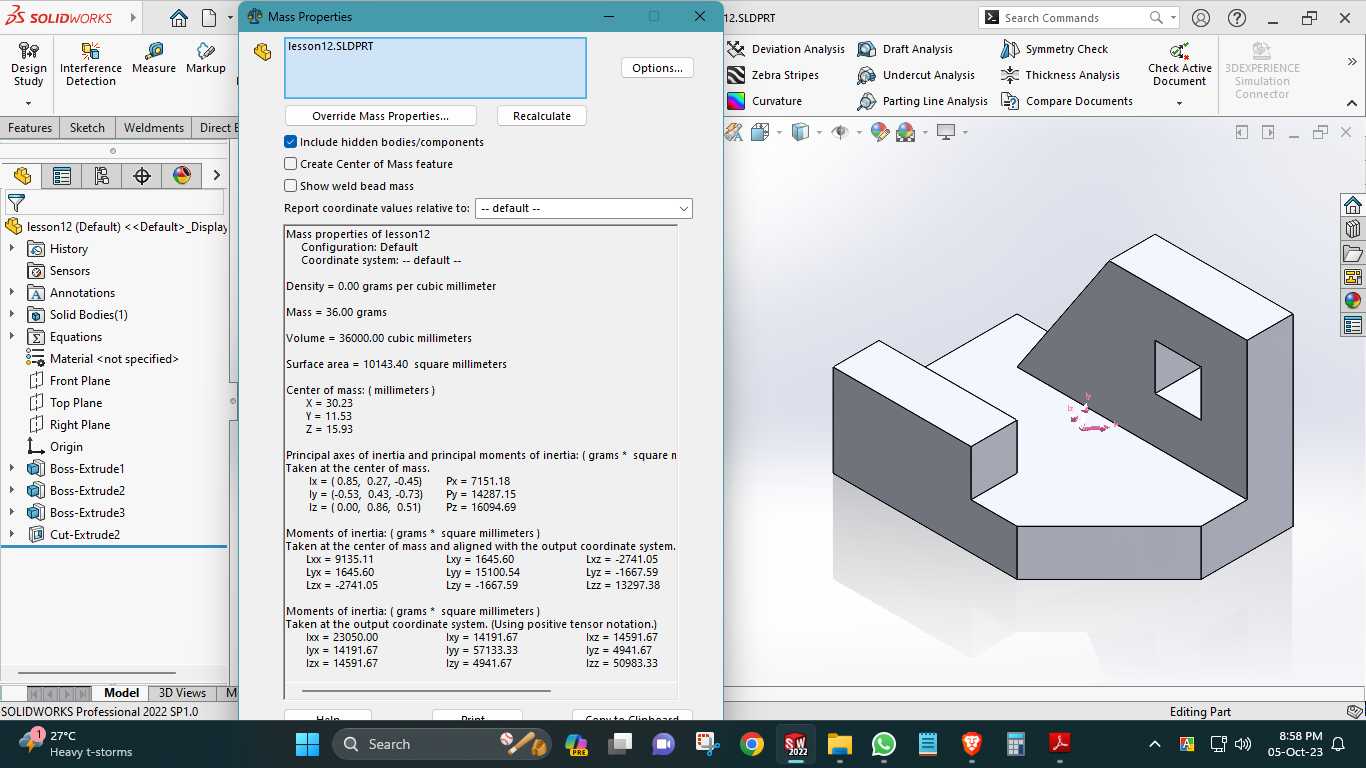The width and height of the screenshot is (1366, 768).
Task: Select the Measure tool
Action: pyautogui.click(x=153, y=58)
